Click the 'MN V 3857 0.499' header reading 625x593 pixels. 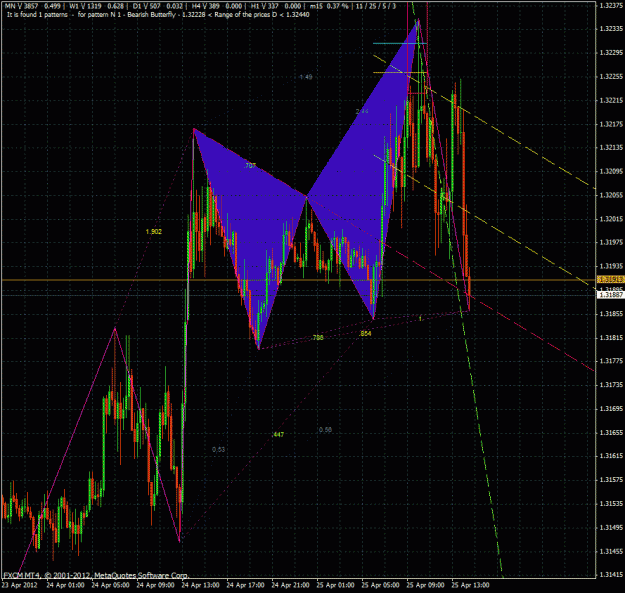pos(32,6)
